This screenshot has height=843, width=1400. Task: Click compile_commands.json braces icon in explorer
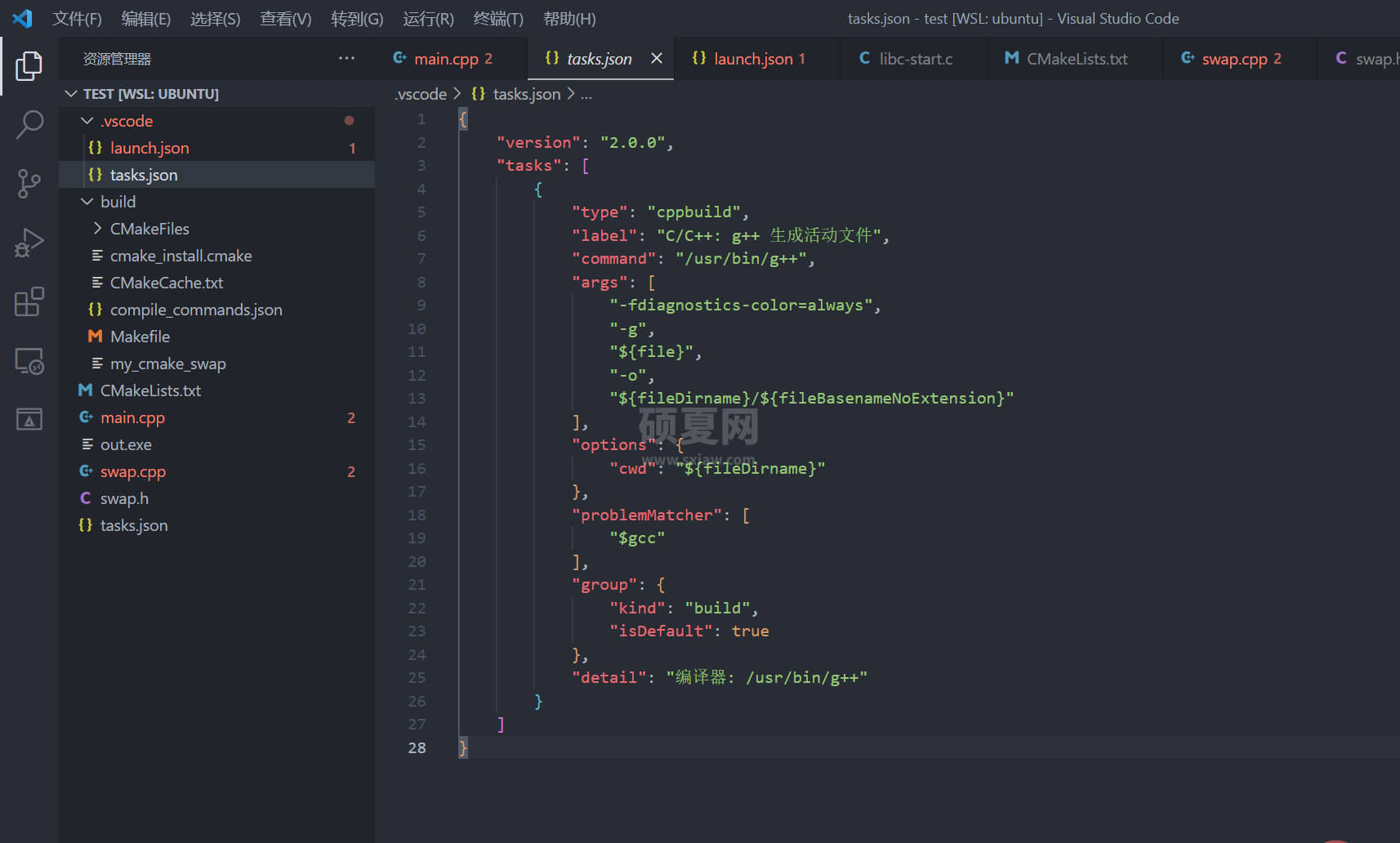pos(95,310)
